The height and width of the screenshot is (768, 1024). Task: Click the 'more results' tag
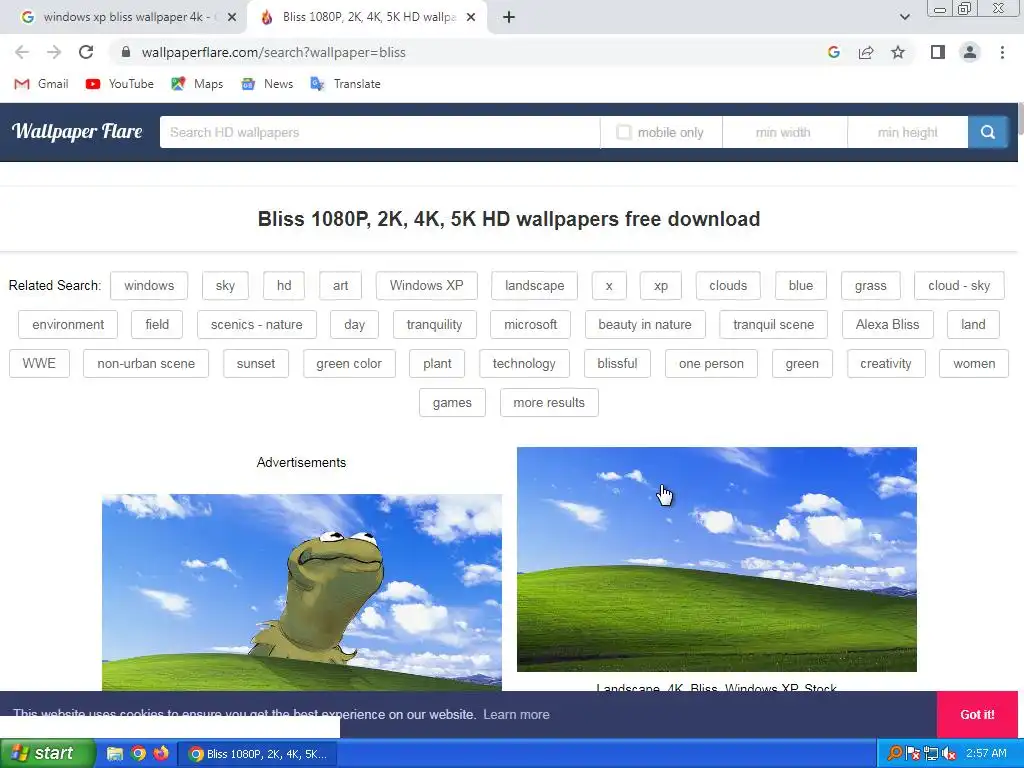pyautogui.click(x=549, y=402)
